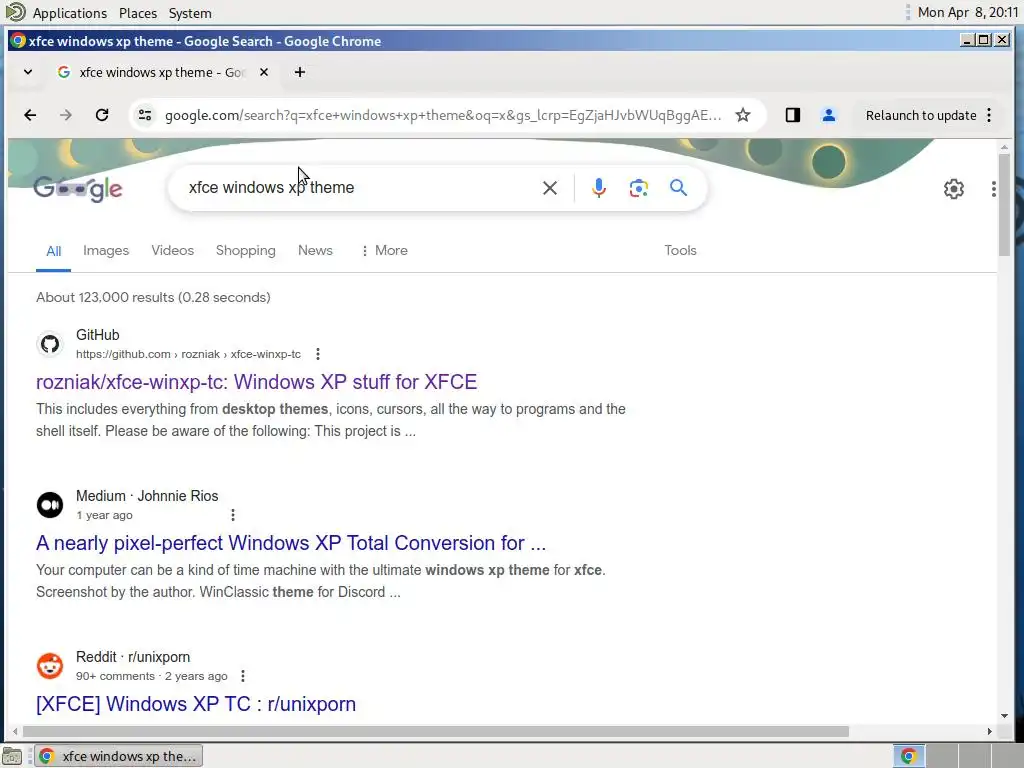The height and width of the screenshot is (768, 1024).
Task: Click the scroll down arrow
Action: [x=1004, y=716]
